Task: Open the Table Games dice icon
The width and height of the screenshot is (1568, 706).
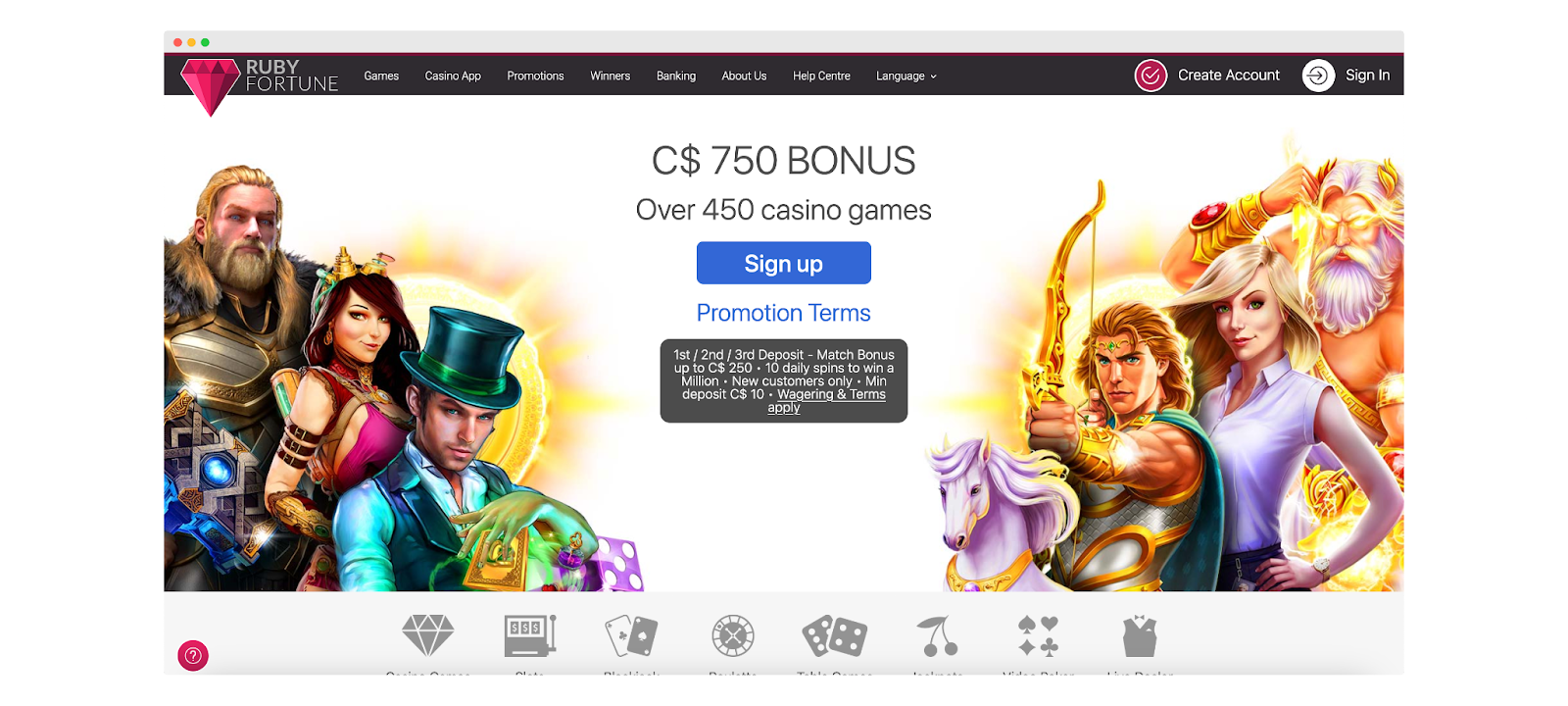Action: (x=835, y=635)
